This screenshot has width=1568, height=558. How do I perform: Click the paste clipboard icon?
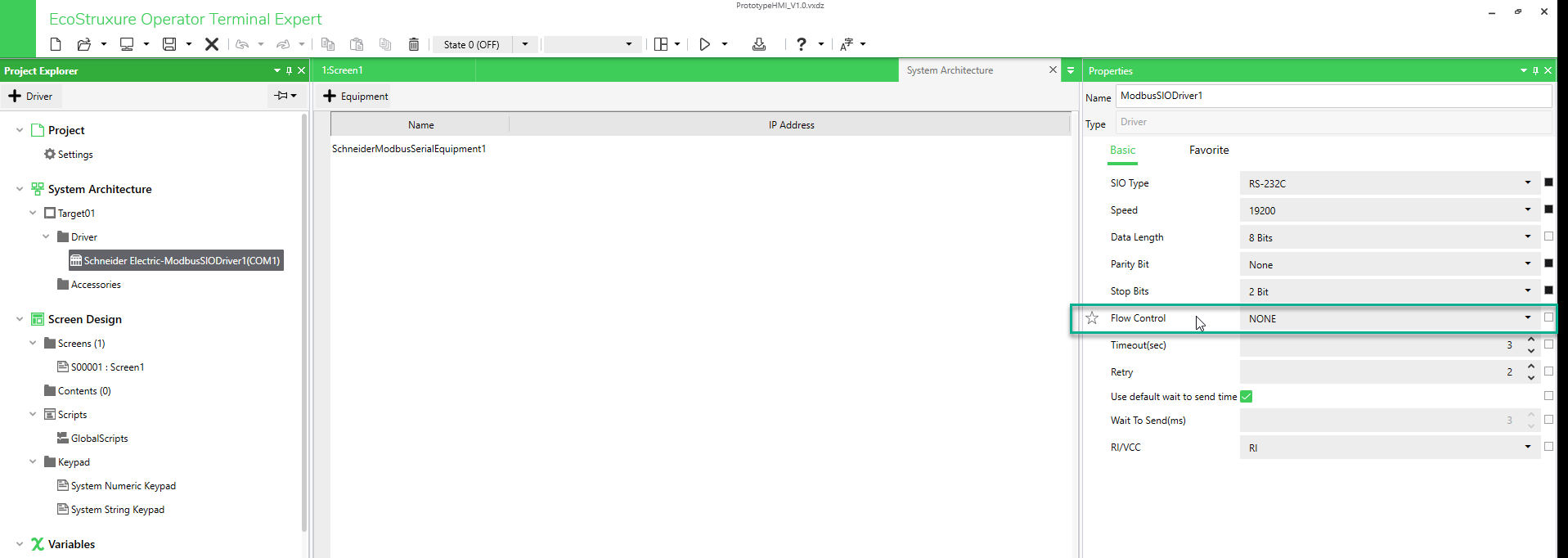coord(357,44)
